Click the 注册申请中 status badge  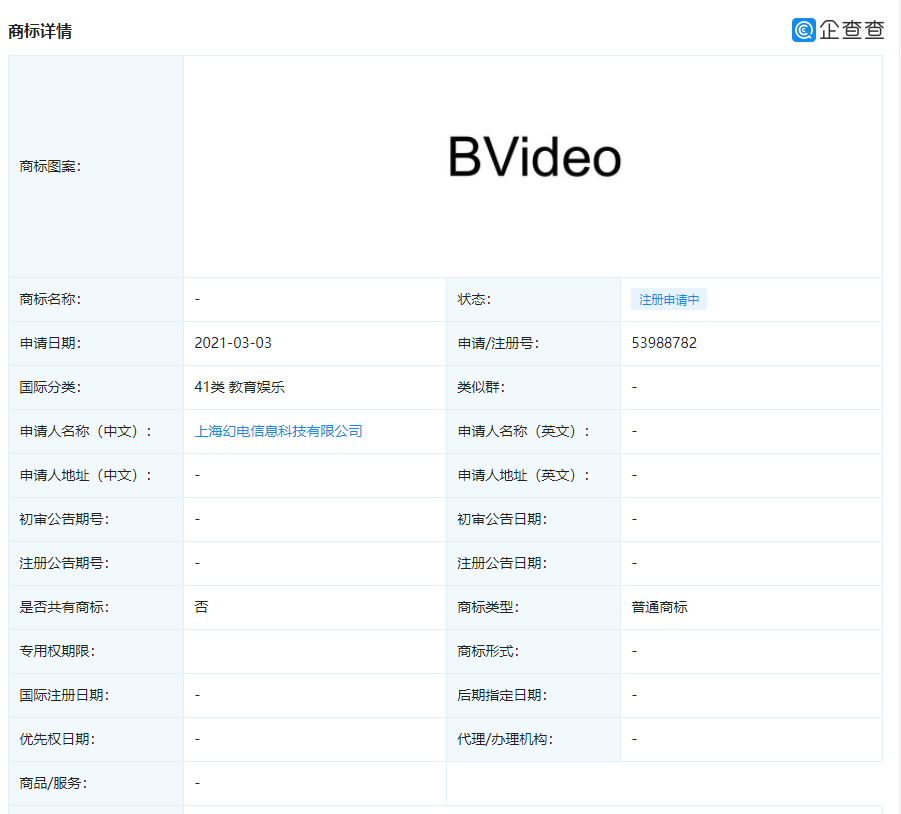point(669,299)
